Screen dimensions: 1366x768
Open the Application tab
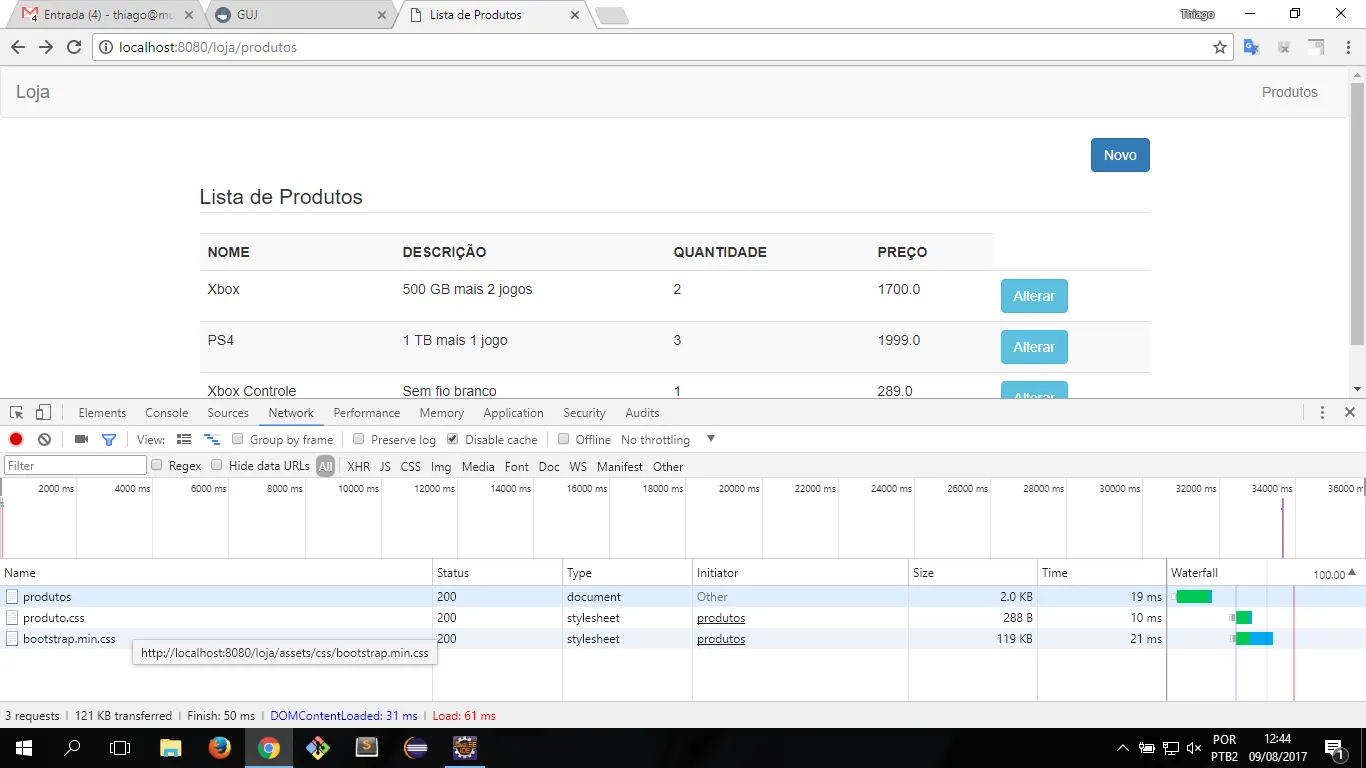[x=514, y=413]
